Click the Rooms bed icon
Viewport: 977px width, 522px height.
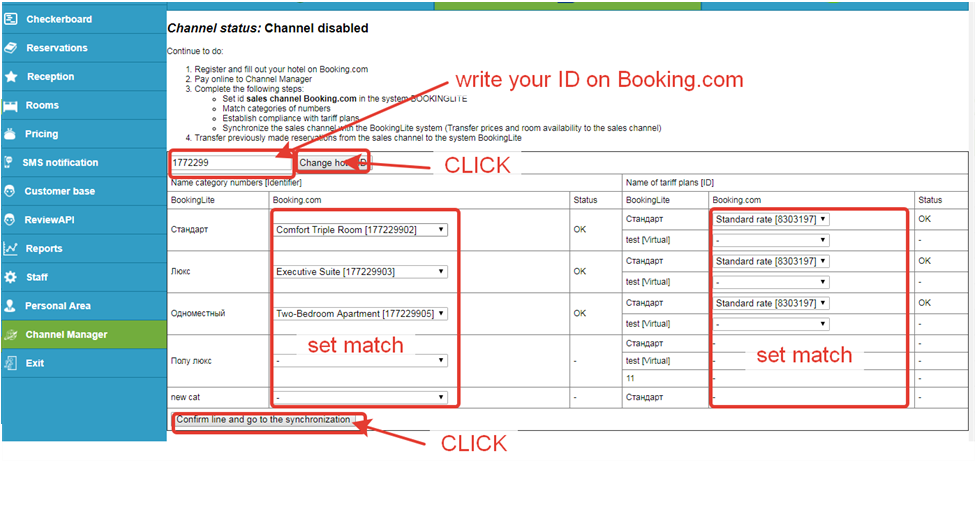[x=11, y=105]
